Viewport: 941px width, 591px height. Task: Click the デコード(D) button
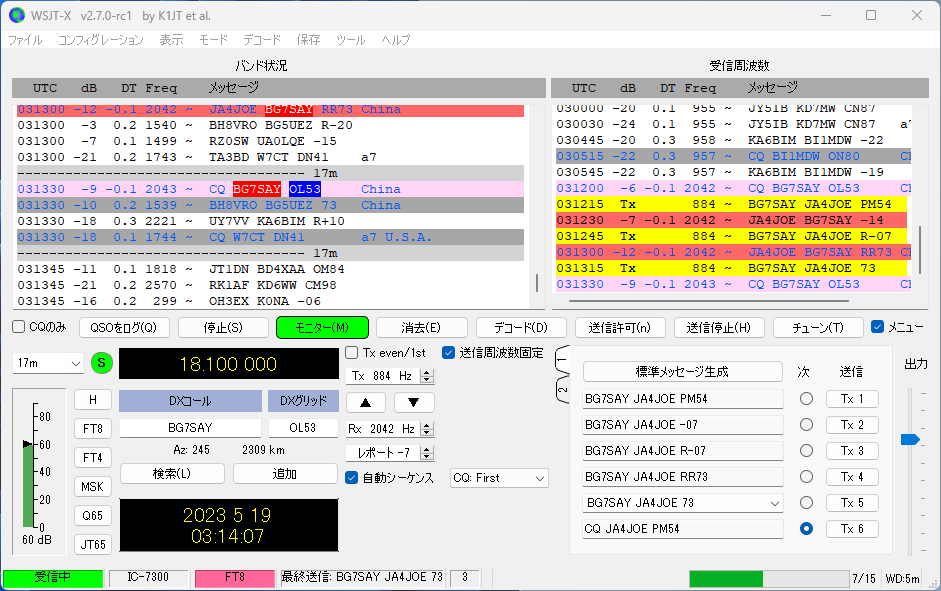[521, 328]
